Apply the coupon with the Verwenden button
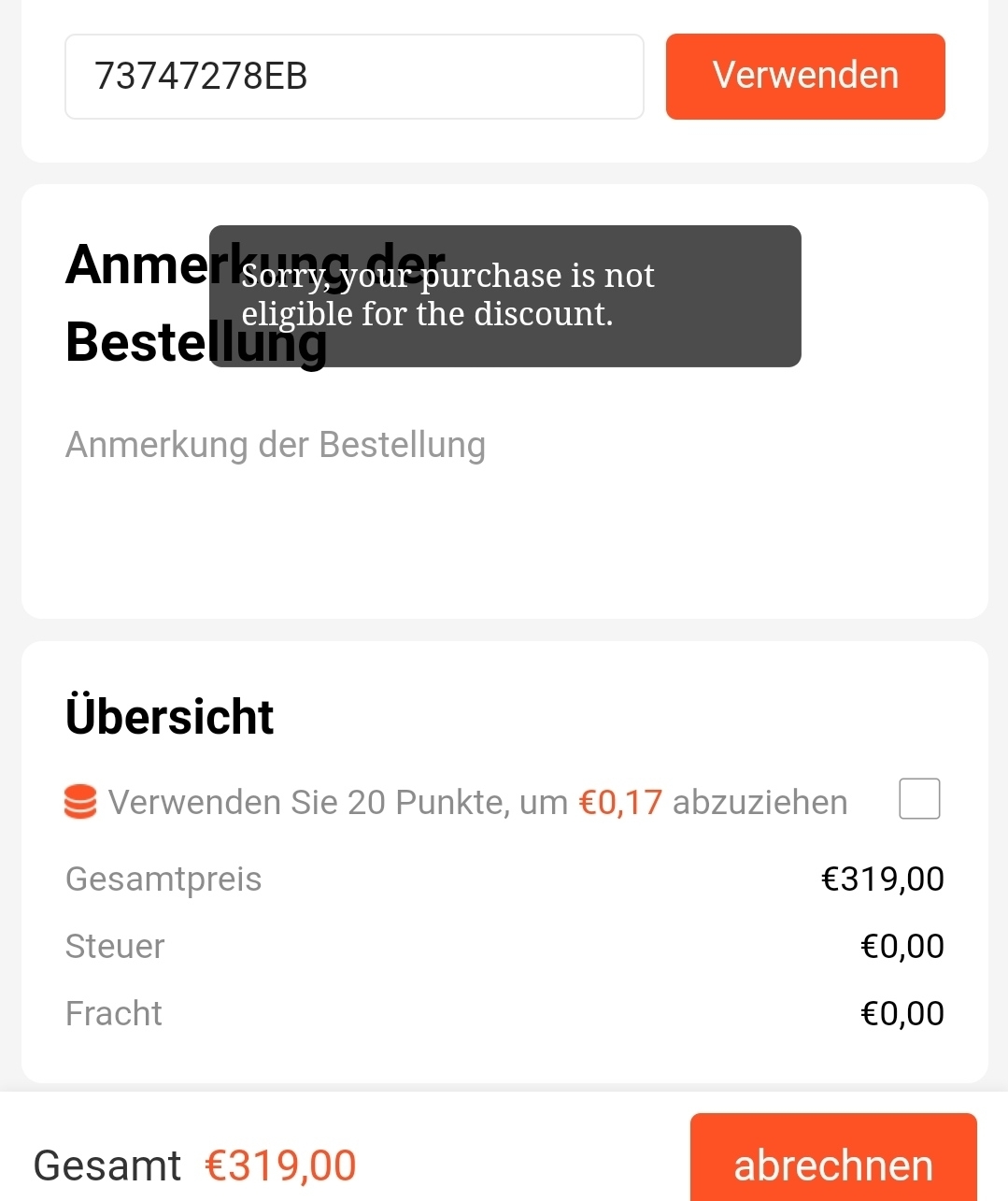This screenshot has height=1201, width=1008. coord(805,77)
